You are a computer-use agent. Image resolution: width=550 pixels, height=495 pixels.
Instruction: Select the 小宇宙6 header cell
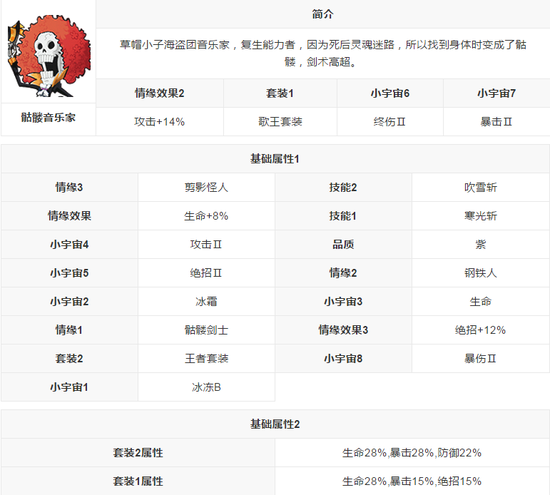click(x=390, y=93)
